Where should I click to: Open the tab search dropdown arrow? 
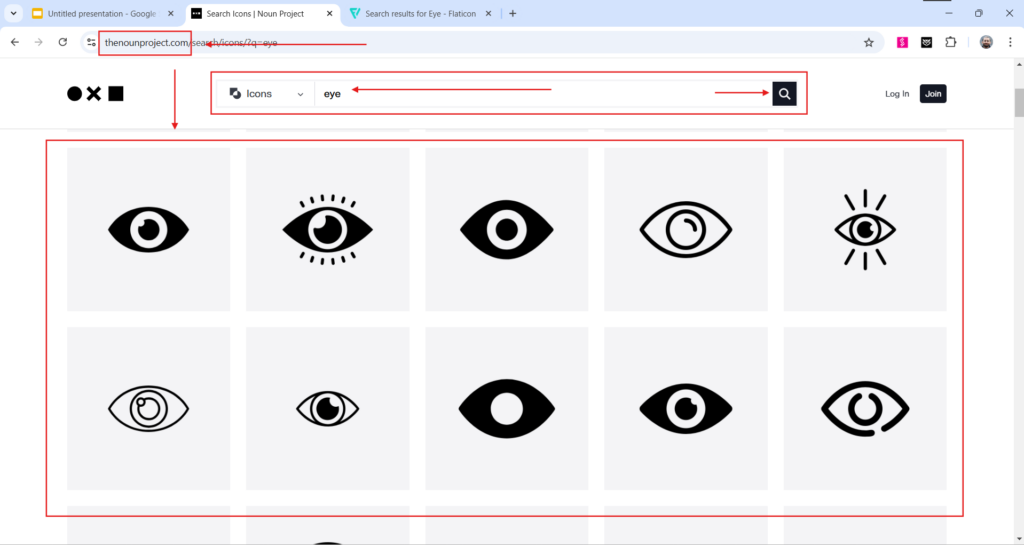click(13, 14)
